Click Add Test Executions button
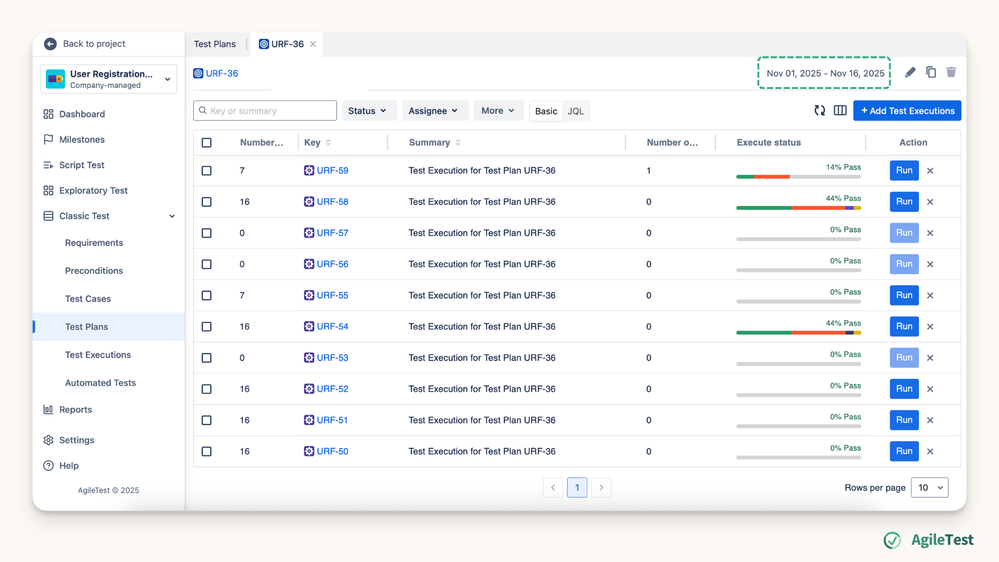The height and width of the screenshot is (562, 999). 907,111
